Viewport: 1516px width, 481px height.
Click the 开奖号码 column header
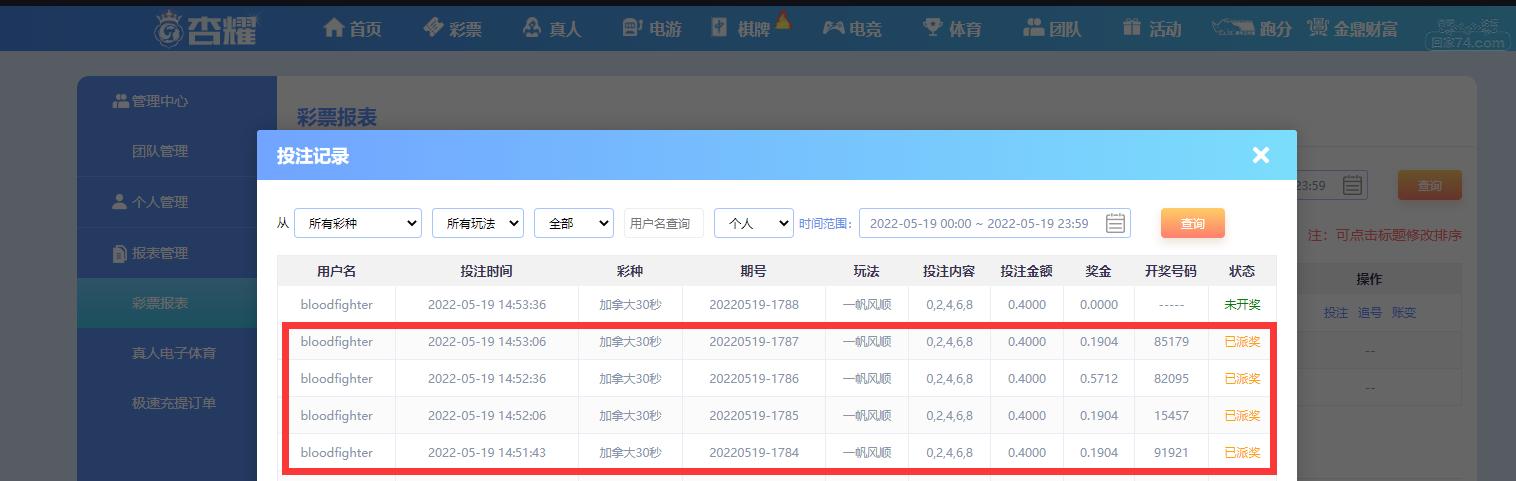(1171, 271)
